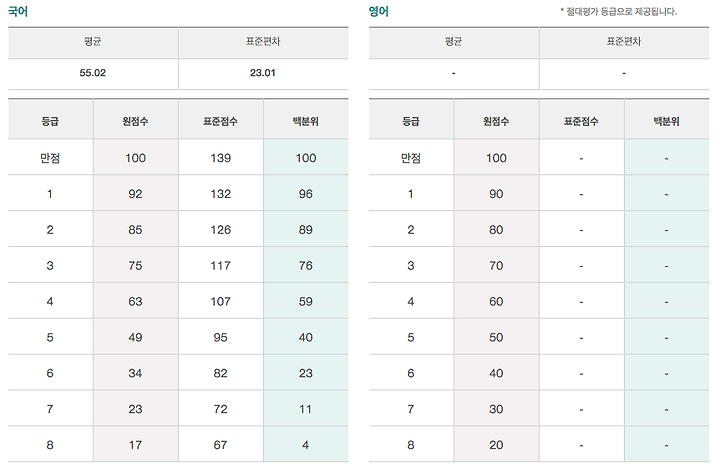Viewport: 720px width, 468px height.
Task: Select 국어 grade 6 표준점수 82
Action: (220, 373)
